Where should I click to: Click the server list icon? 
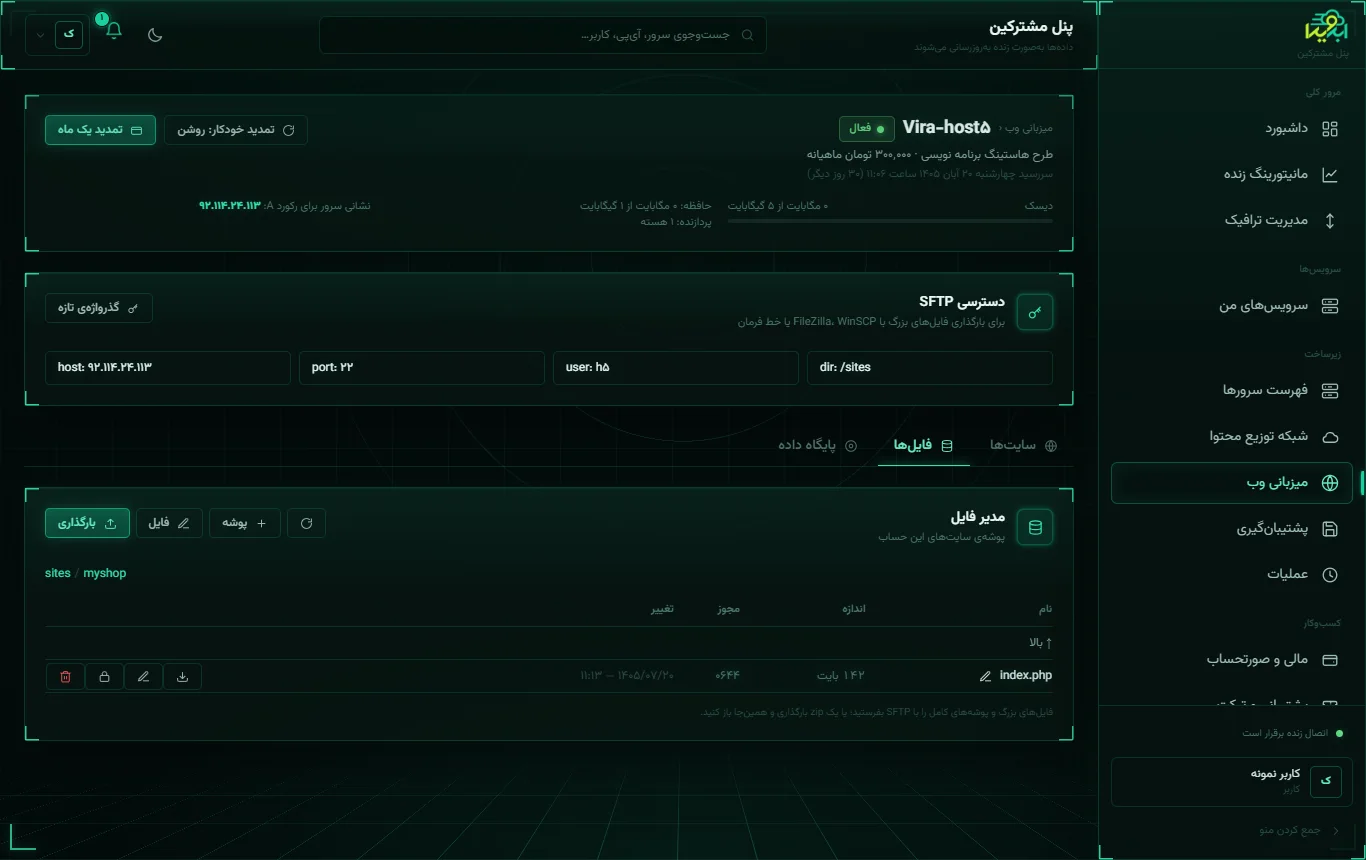click(x=1330, y=390)
